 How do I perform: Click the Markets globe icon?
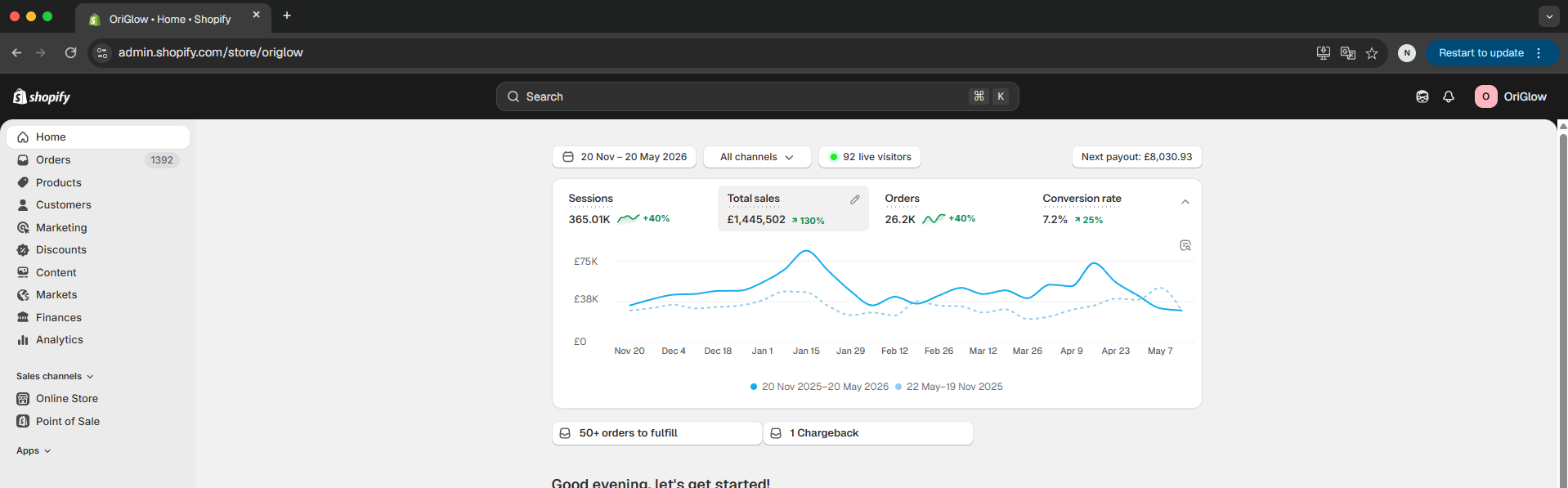23,295
